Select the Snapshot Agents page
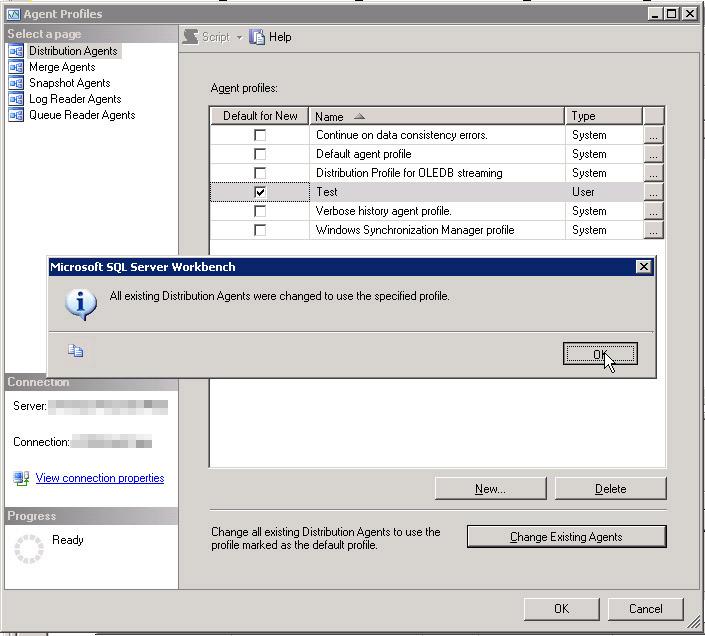705x636 pixels. tap(70, 83)
